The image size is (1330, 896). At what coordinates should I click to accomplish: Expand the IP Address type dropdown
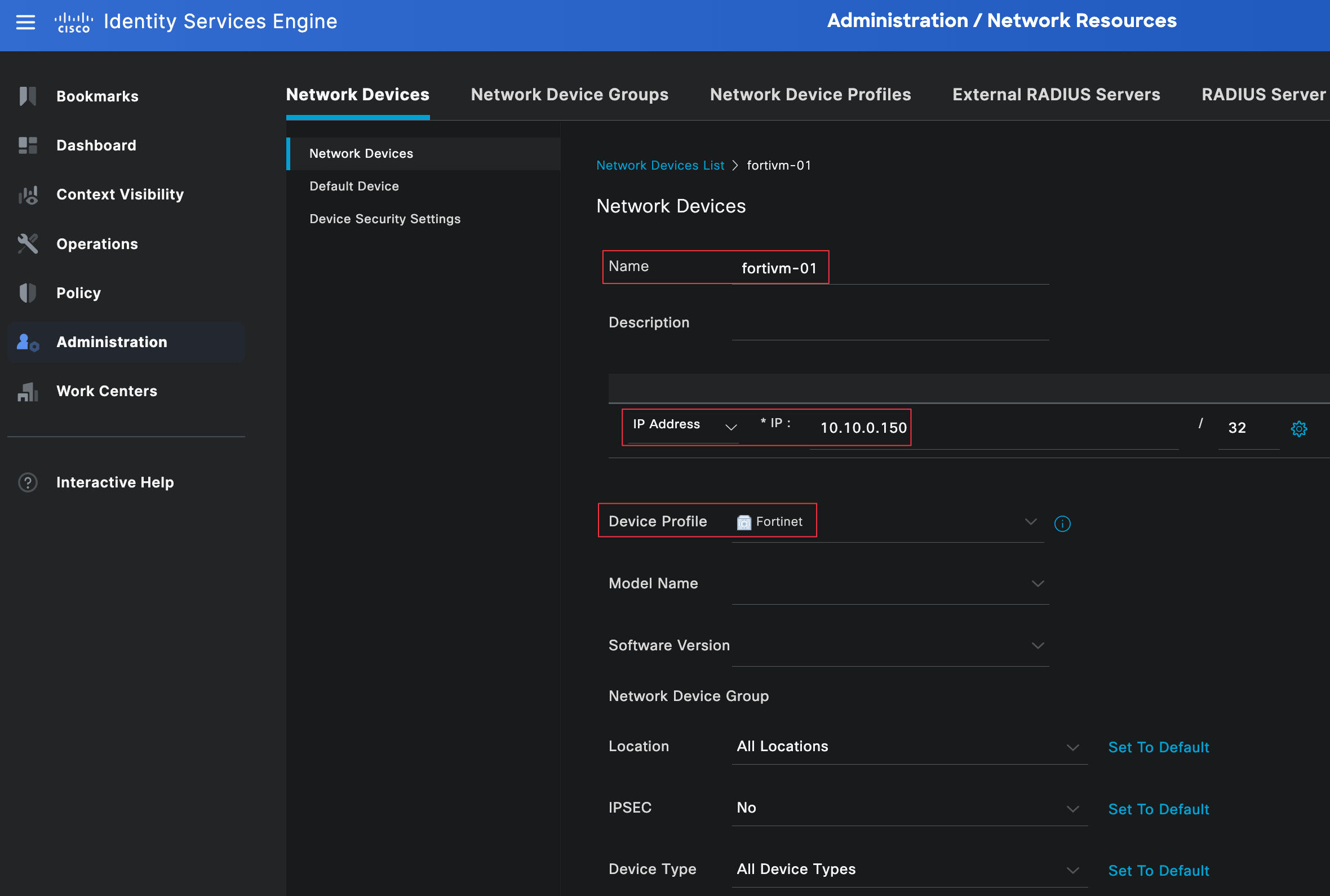pyautogui.click(x=731, y=427)
